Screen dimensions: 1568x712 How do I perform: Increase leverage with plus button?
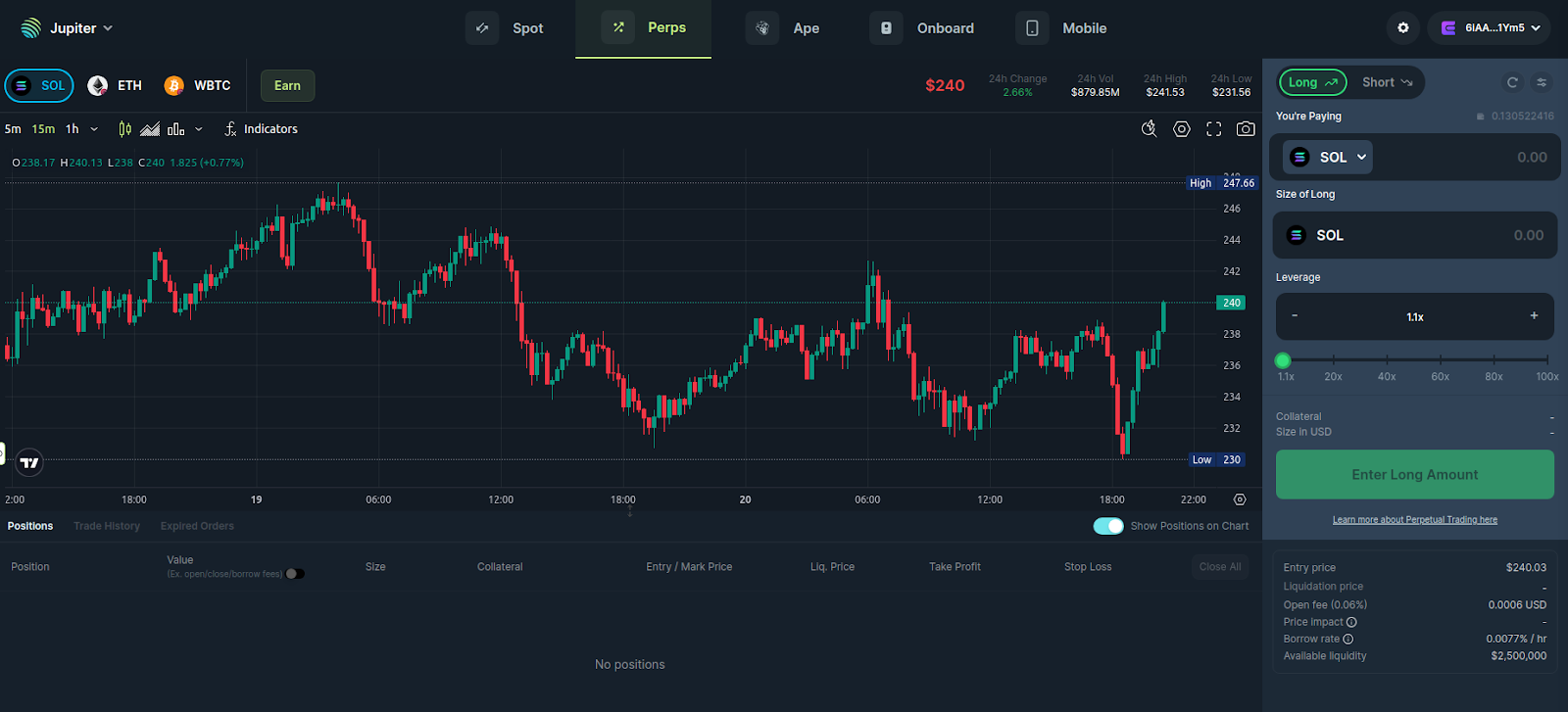1534,316
